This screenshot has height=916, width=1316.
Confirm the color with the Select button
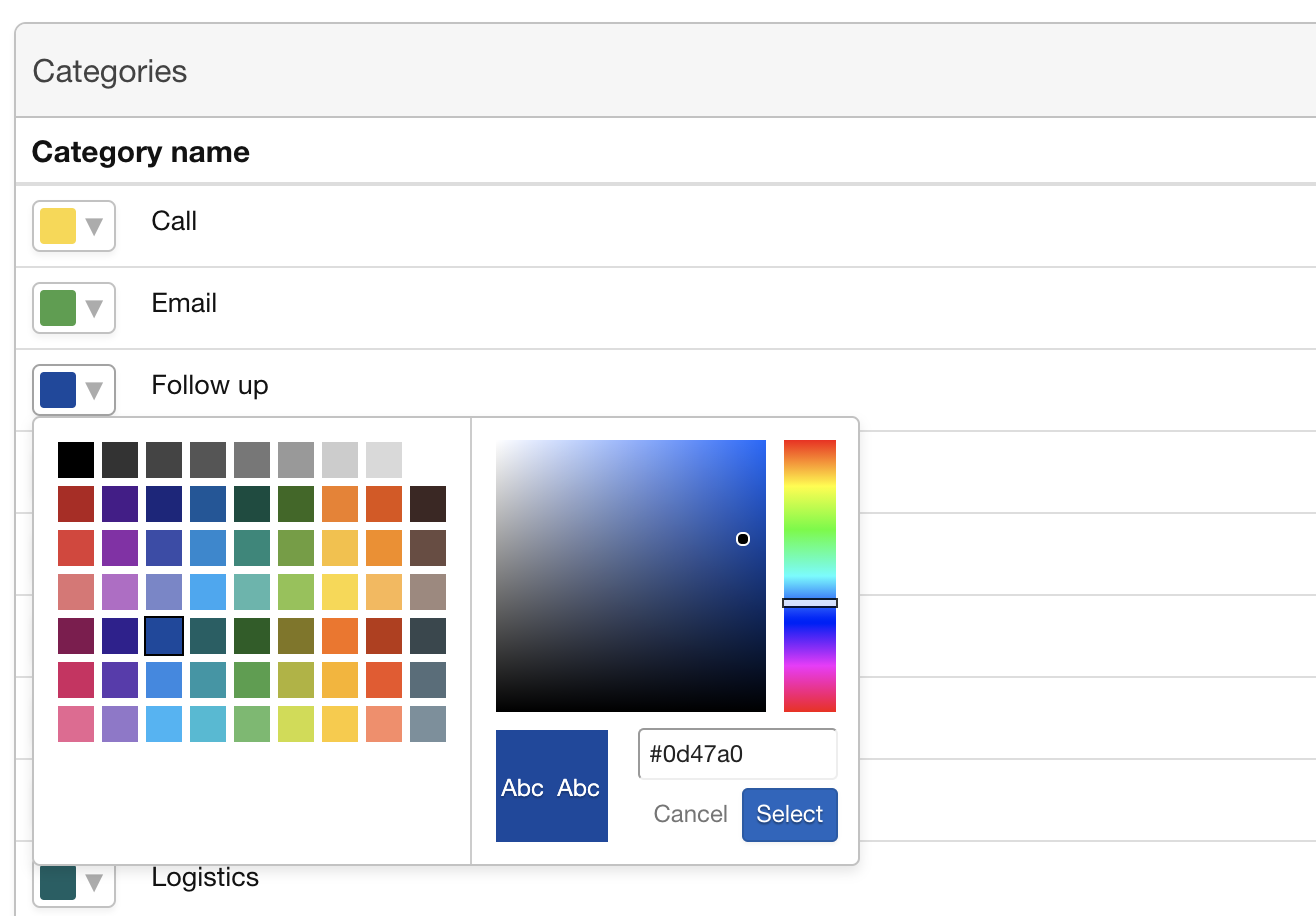click(x=789, y=814)
